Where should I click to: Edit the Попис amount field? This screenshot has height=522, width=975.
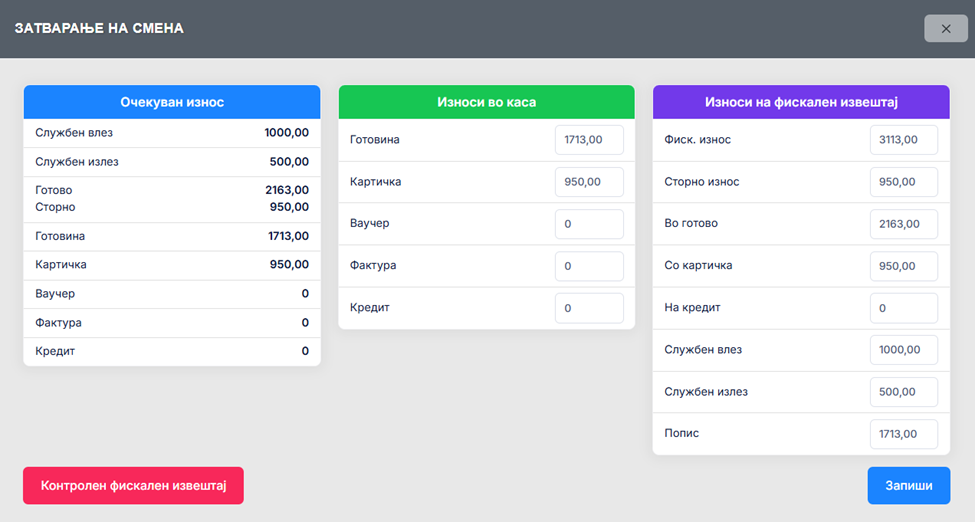903,434
